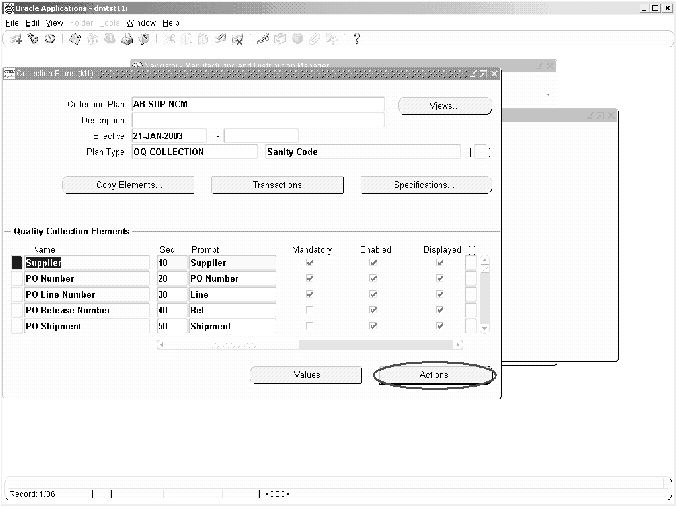Click the Paste toolbar icon
The width and height of the screenshot is (676, 507).
203,39
